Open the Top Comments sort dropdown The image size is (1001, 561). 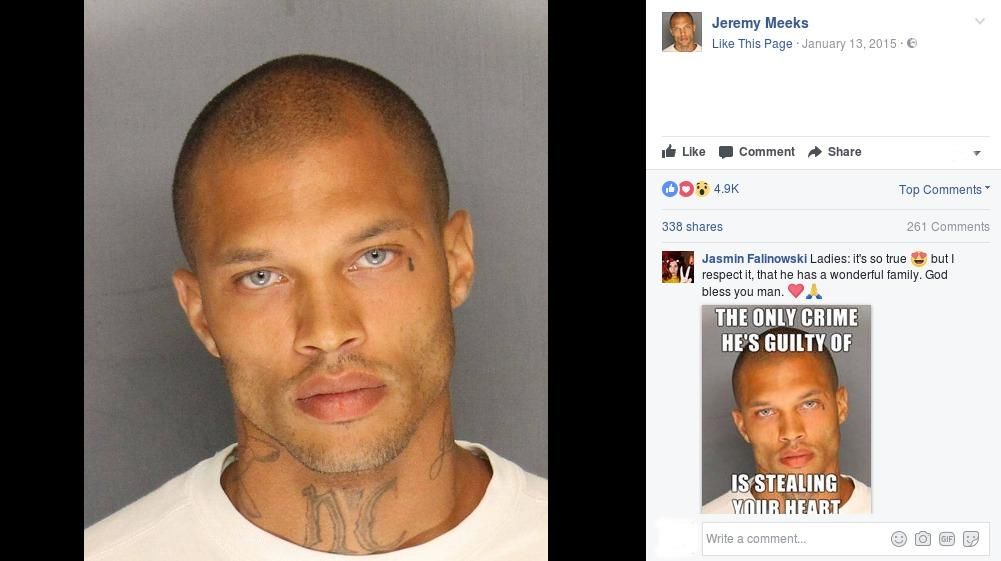[x=944, y=190]
